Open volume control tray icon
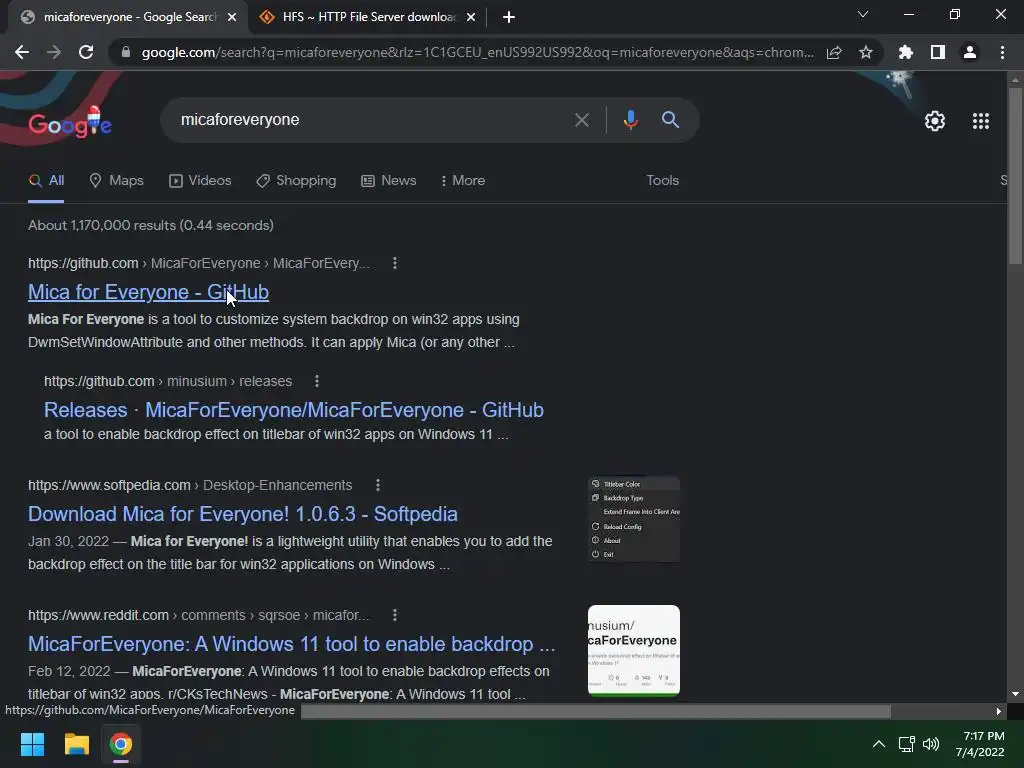1024x768 pixels. [931, 744]
